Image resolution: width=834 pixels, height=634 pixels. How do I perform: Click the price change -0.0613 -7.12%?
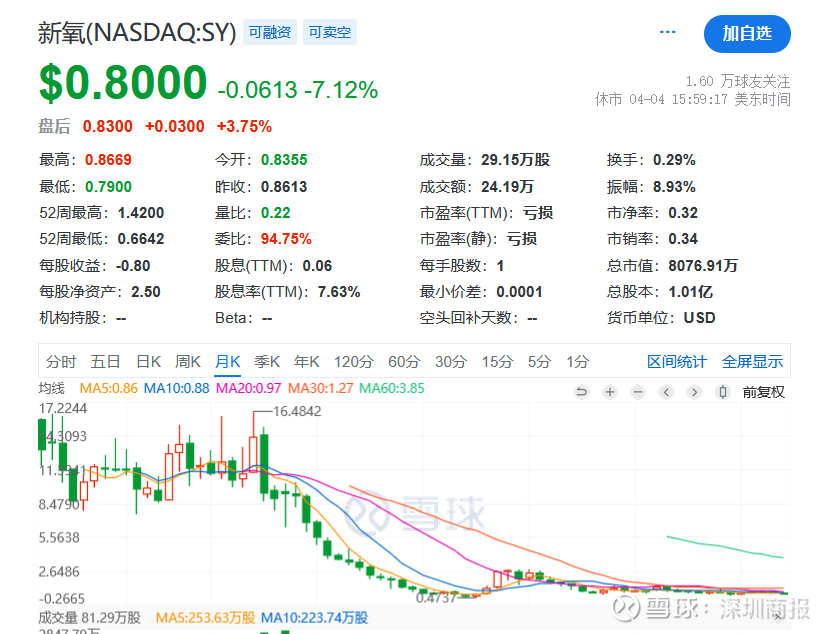[x=298, y=90]
